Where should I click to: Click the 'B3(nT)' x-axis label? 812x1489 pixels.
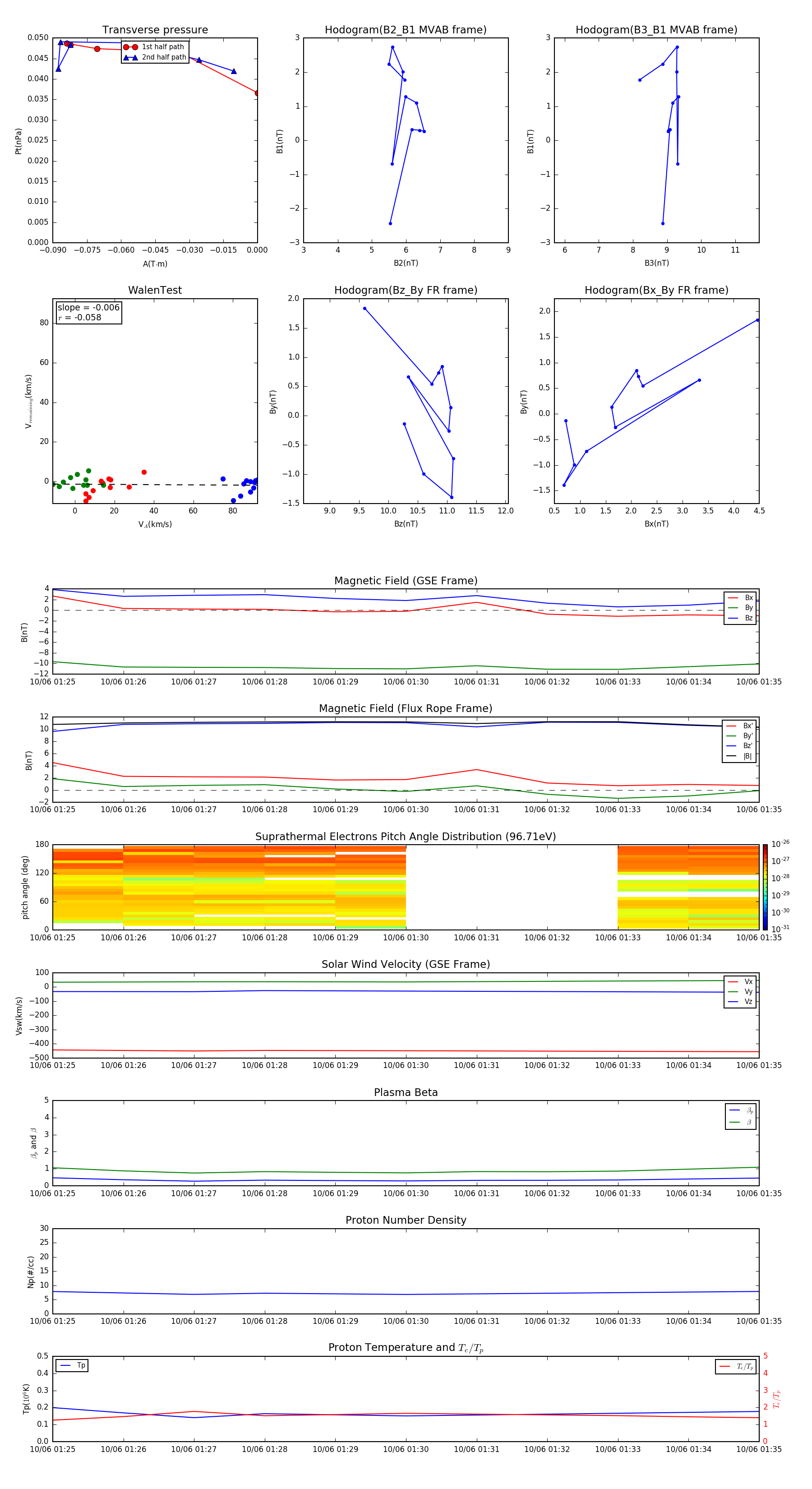pos(656,264)
